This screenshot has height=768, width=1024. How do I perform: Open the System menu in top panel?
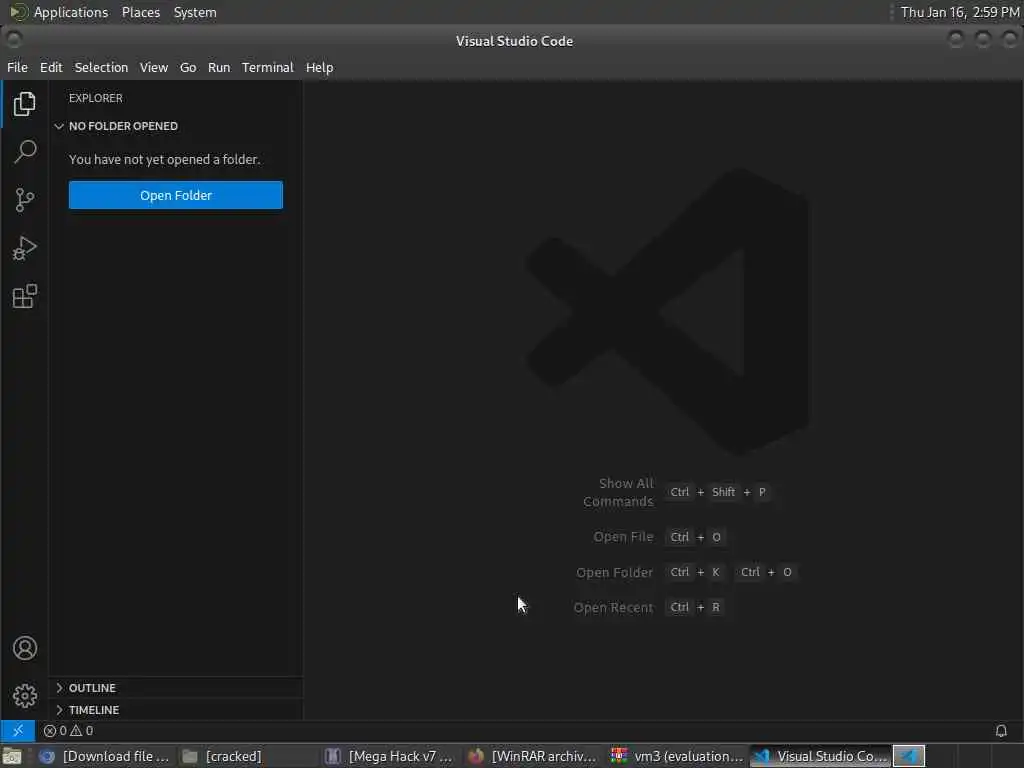pyautogui.click(x=195, y=12)
